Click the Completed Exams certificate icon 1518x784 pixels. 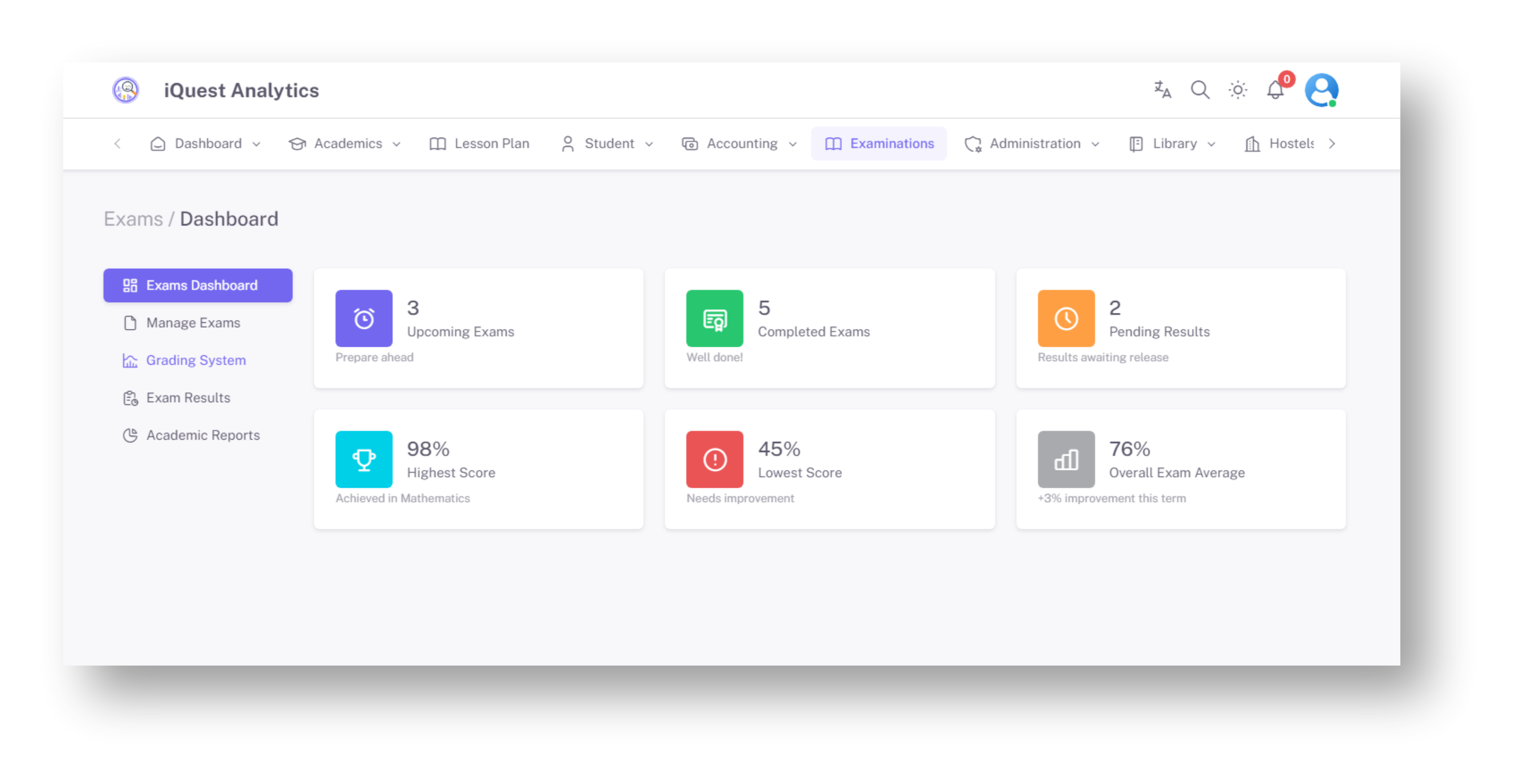click(714, 318)
